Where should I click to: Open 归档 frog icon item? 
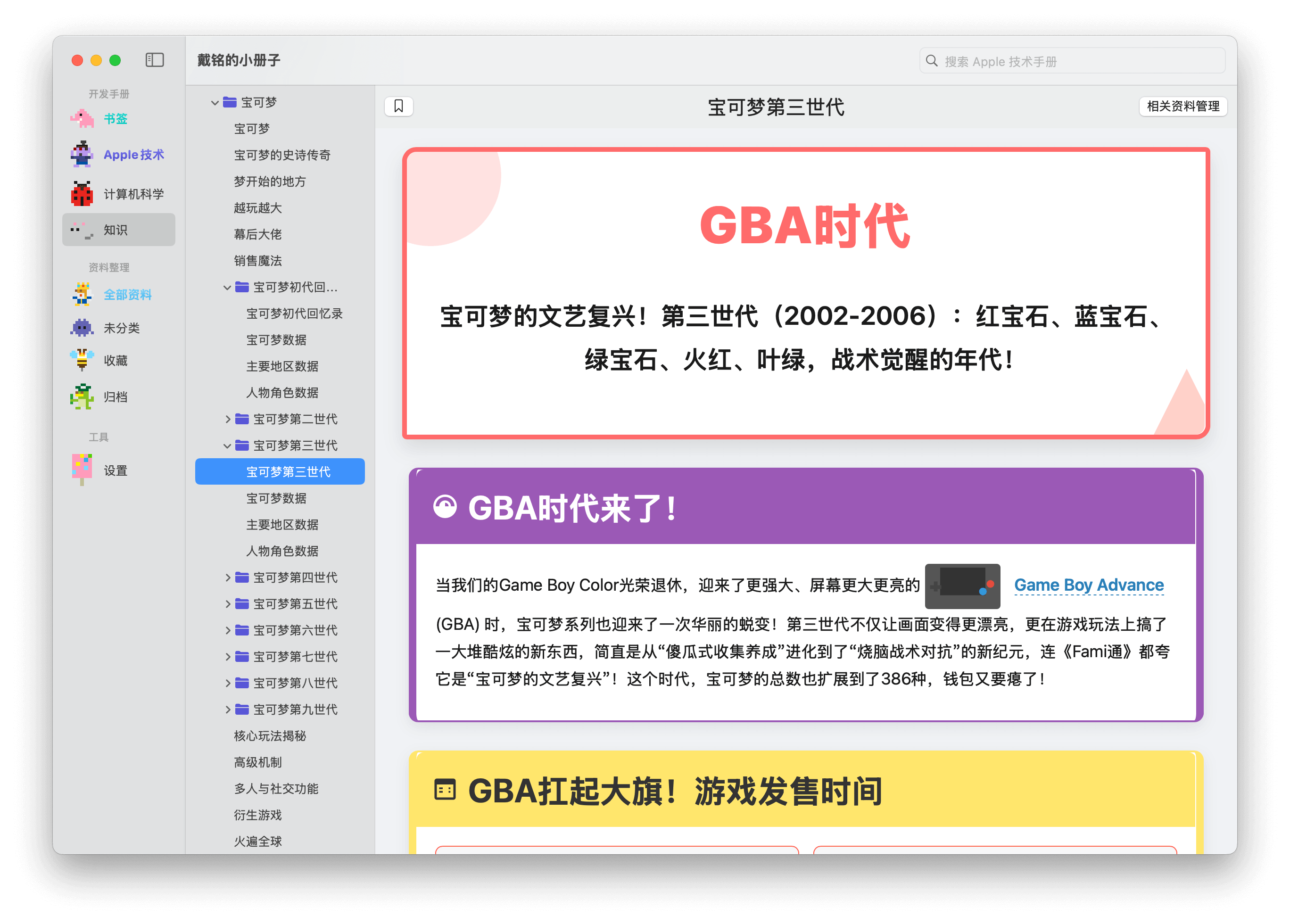[82, 396]
